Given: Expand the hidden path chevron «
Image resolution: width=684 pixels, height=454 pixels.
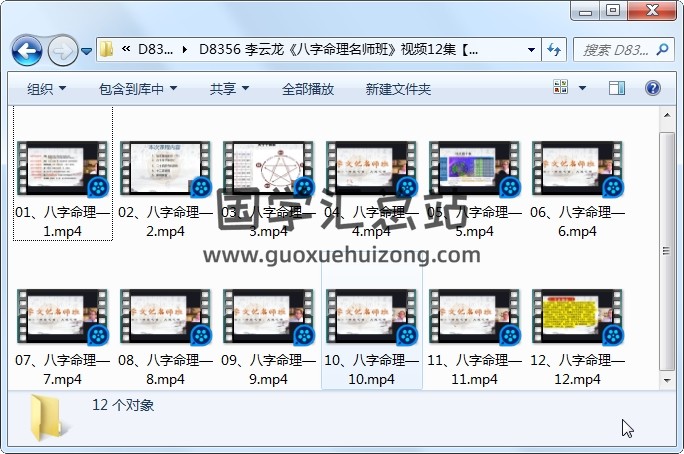Looking at the screenshot, I should (x=126, y=49).
